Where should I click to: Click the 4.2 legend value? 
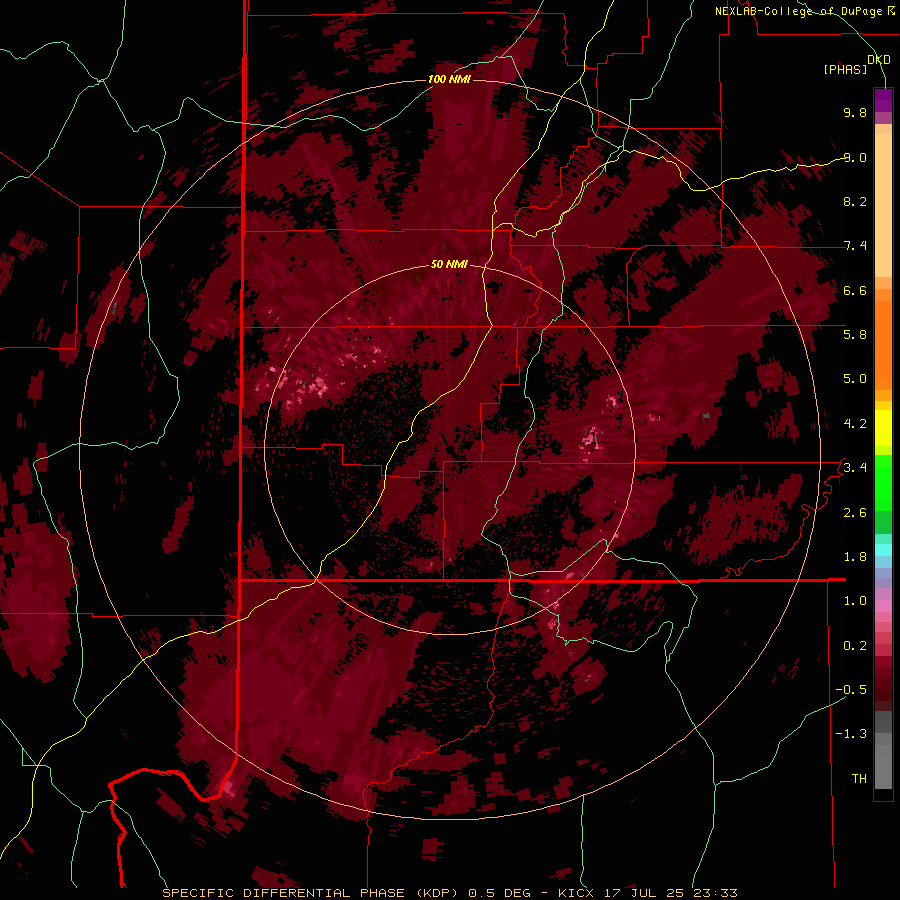point(855,424)
